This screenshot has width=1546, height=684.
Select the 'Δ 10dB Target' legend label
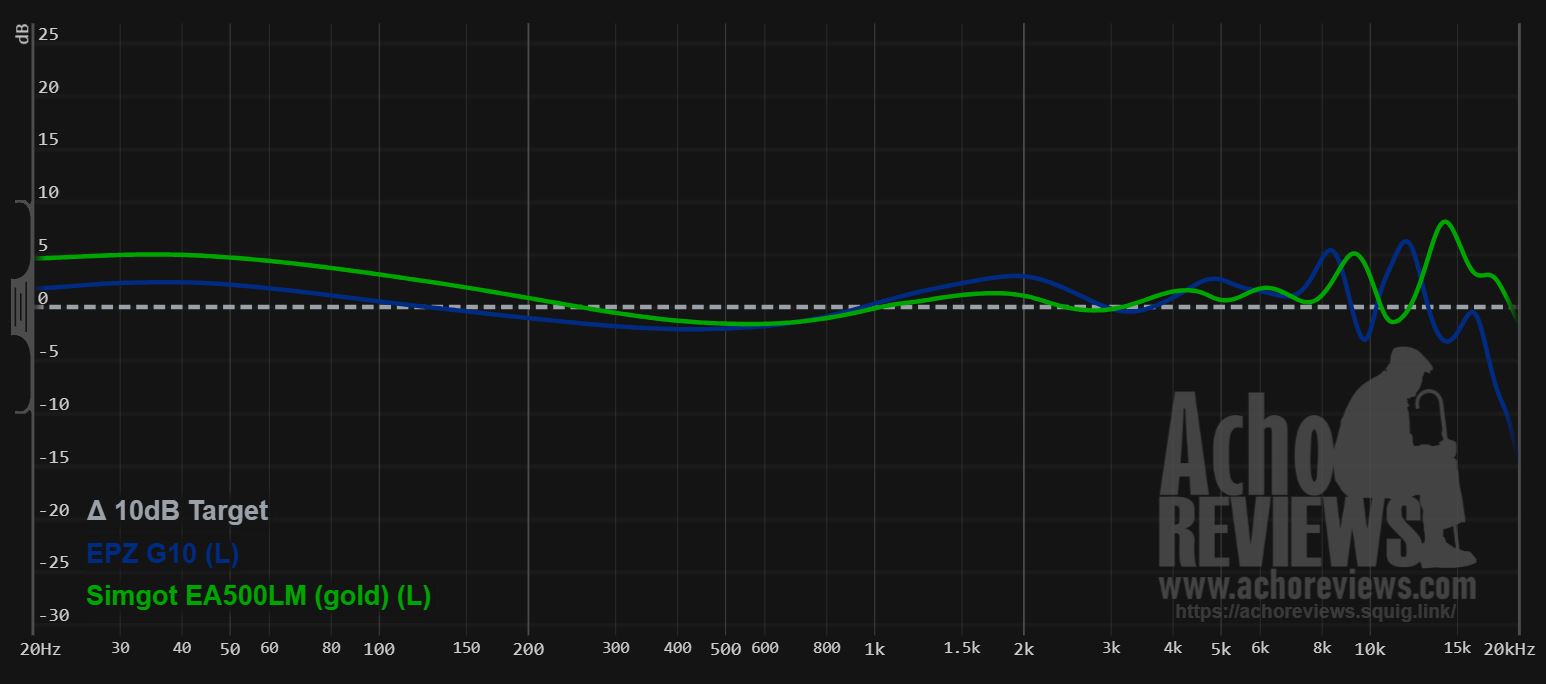click(177, 510)
